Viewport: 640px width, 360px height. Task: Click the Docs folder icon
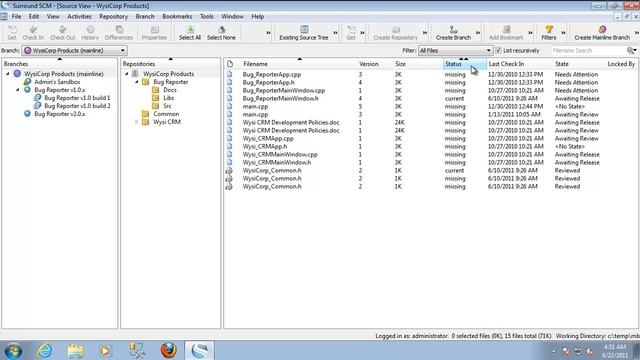tap(156, 90)
